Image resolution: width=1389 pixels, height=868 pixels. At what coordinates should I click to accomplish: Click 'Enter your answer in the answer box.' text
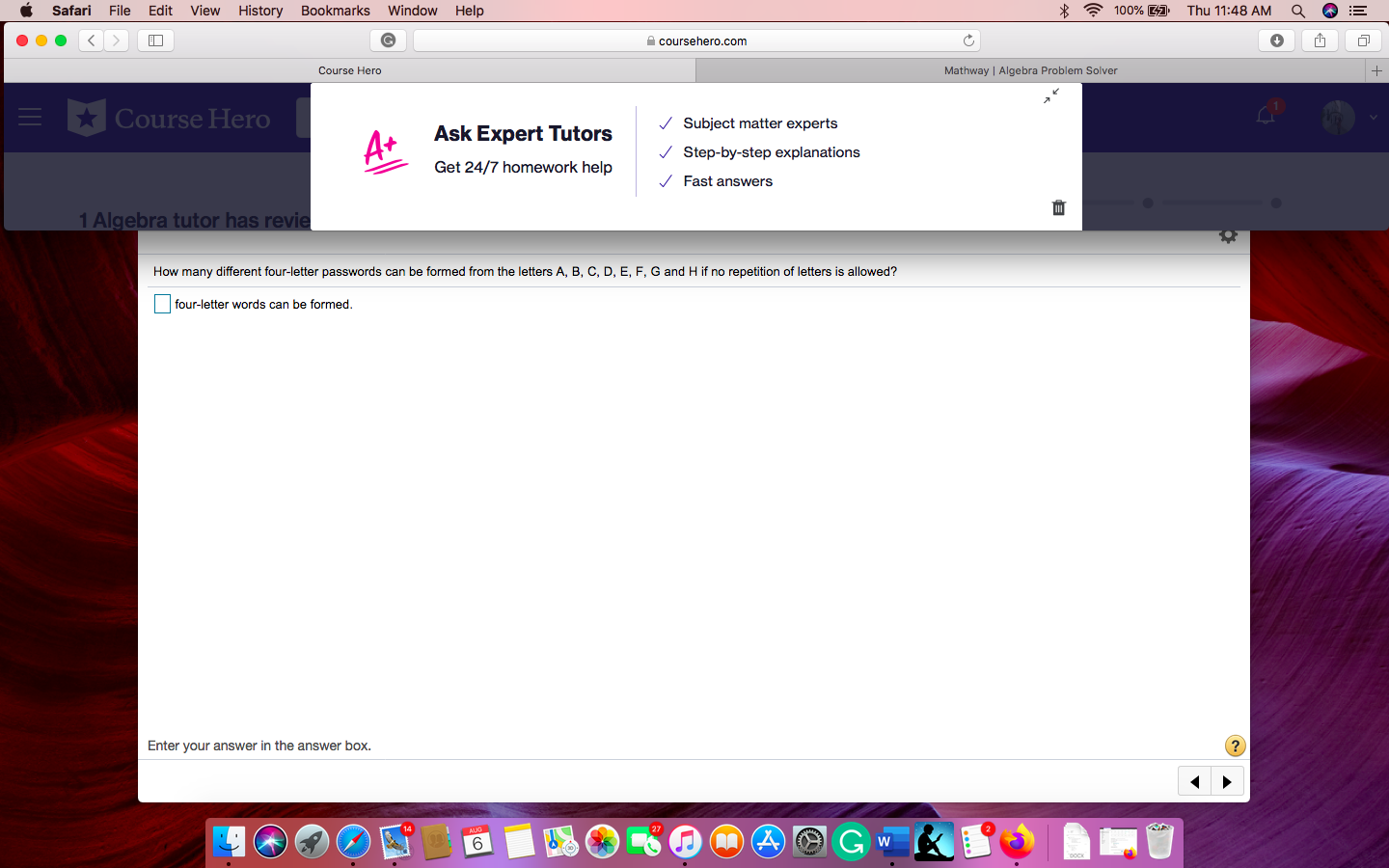click(x=259, y=746)
